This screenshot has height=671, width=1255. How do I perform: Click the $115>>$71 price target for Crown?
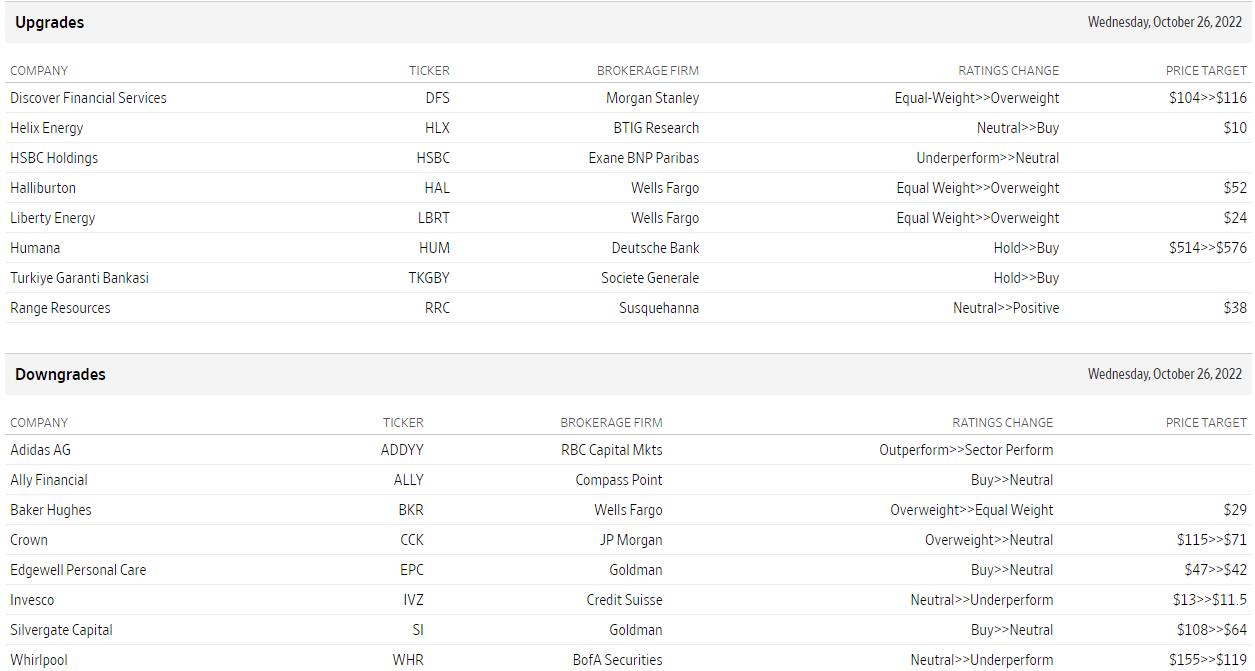tap(1212, 540)
